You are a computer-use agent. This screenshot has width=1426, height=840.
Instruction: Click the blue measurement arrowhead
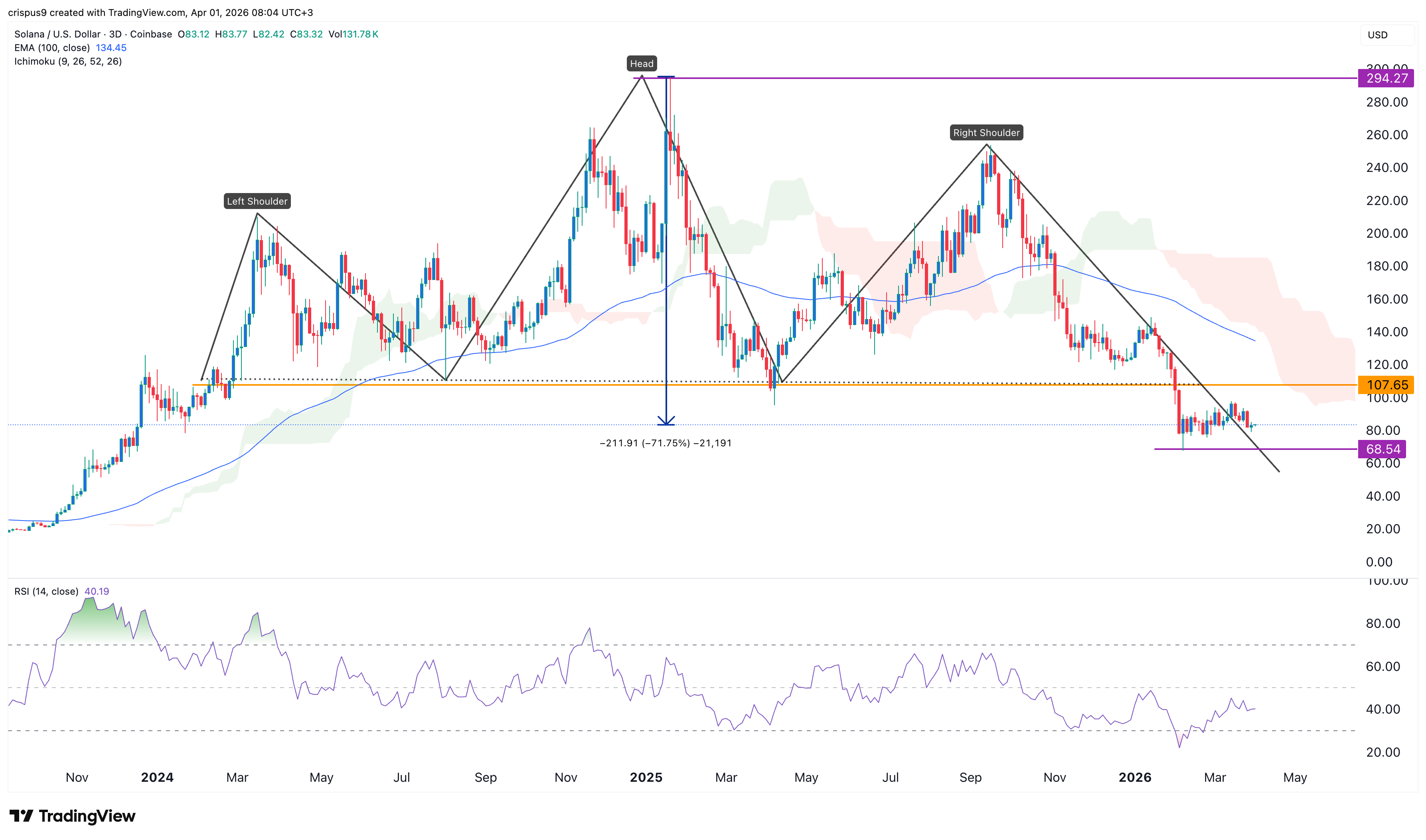666,421
